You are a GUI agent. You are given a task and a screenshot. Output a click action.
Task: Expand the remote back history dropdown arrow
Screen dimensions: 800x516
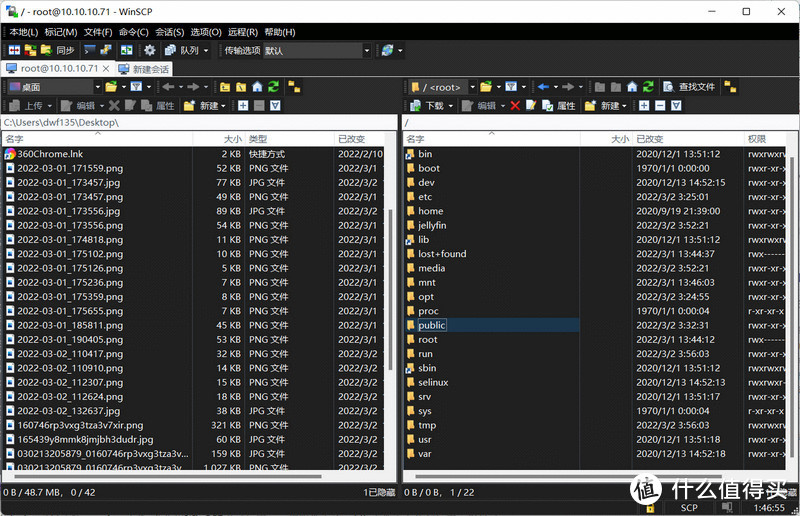[556, 87]
